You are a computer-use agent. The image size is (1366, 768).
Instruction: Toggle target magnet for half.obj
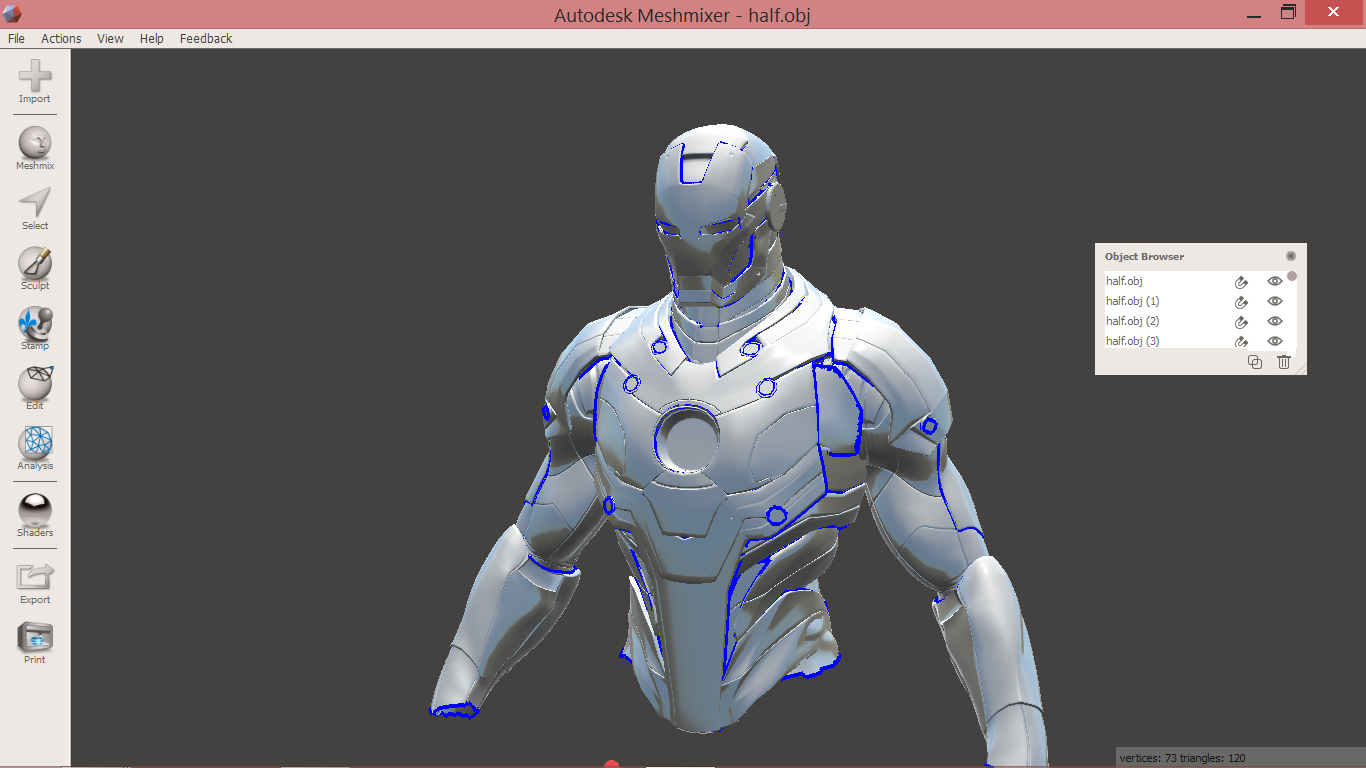(x=1241, y=281)
